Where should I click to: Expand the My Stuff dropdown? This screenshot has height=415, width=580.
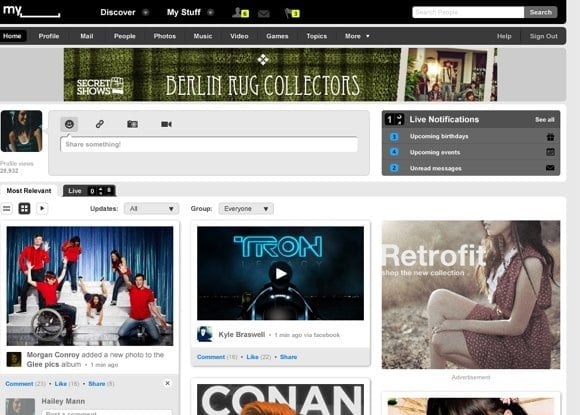coord(210,13)
